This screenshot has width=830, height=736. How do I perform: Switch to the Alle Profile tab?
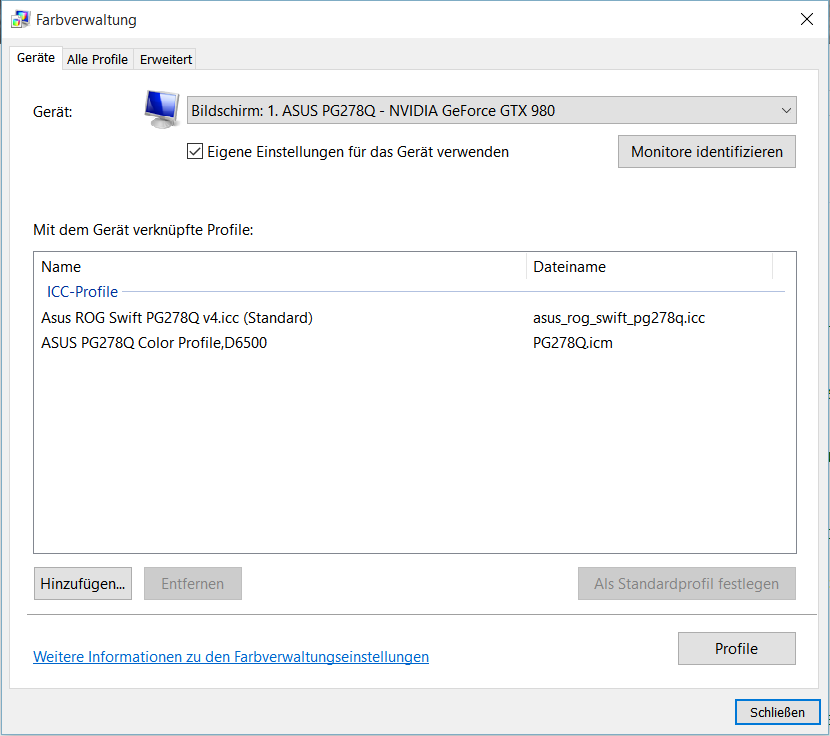coord(97,59)
